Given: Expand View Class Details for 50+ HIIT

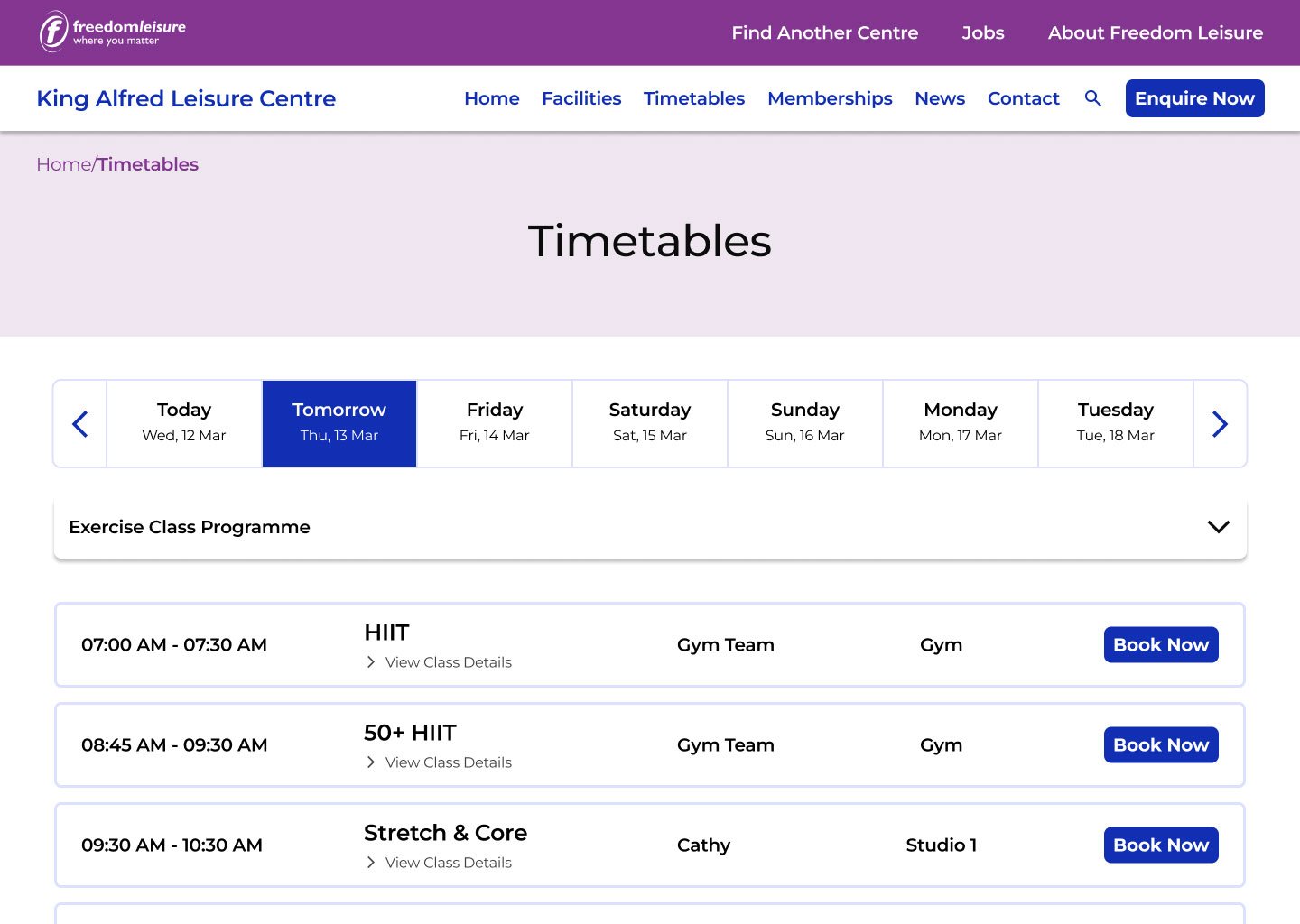Looking at the screenshot, I should pos(439,762).
